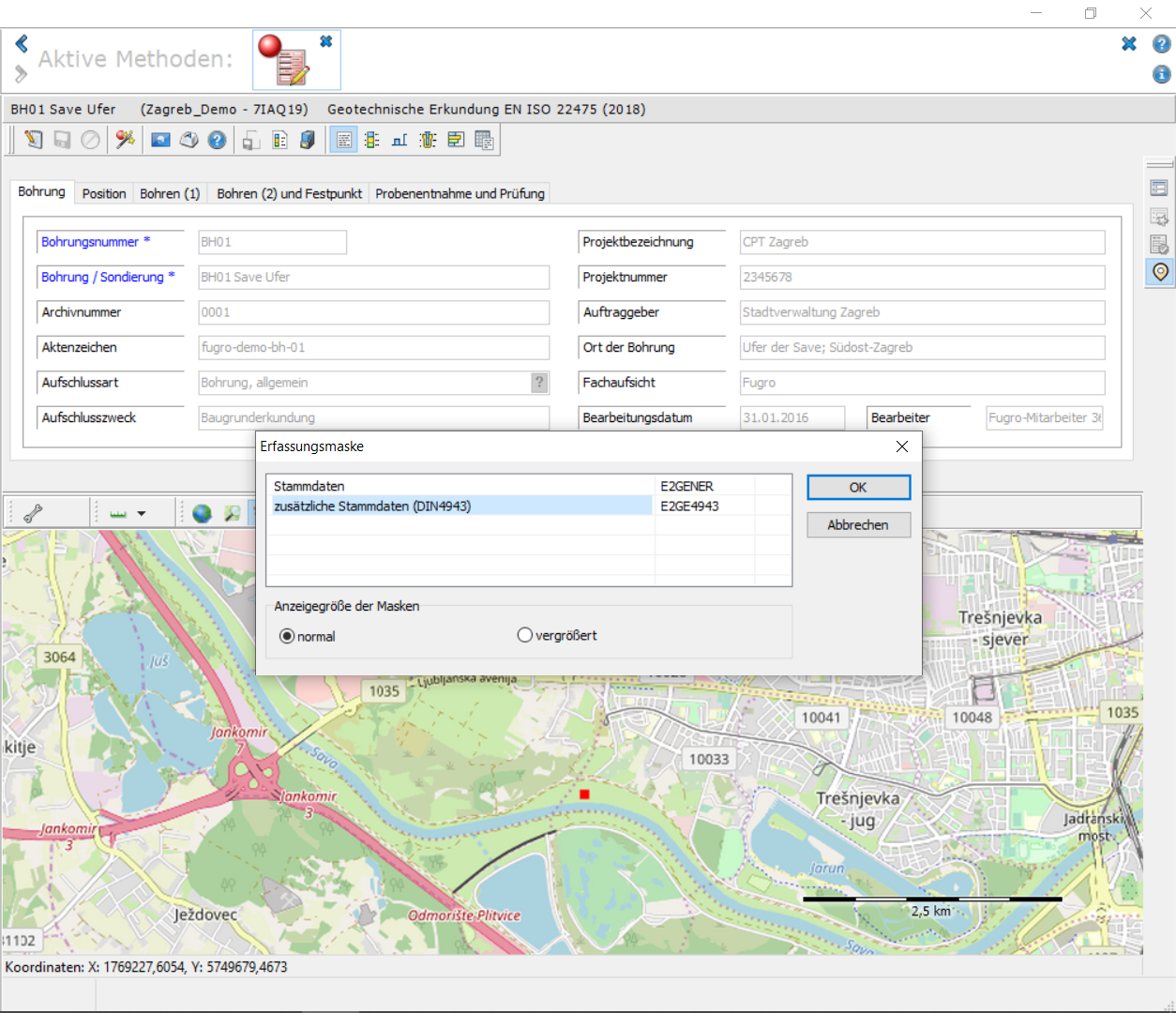Click the copy documents icon in the toolbar
Image resolution: width=1176 pixels, height=1013 pixels.
[251, 140]
